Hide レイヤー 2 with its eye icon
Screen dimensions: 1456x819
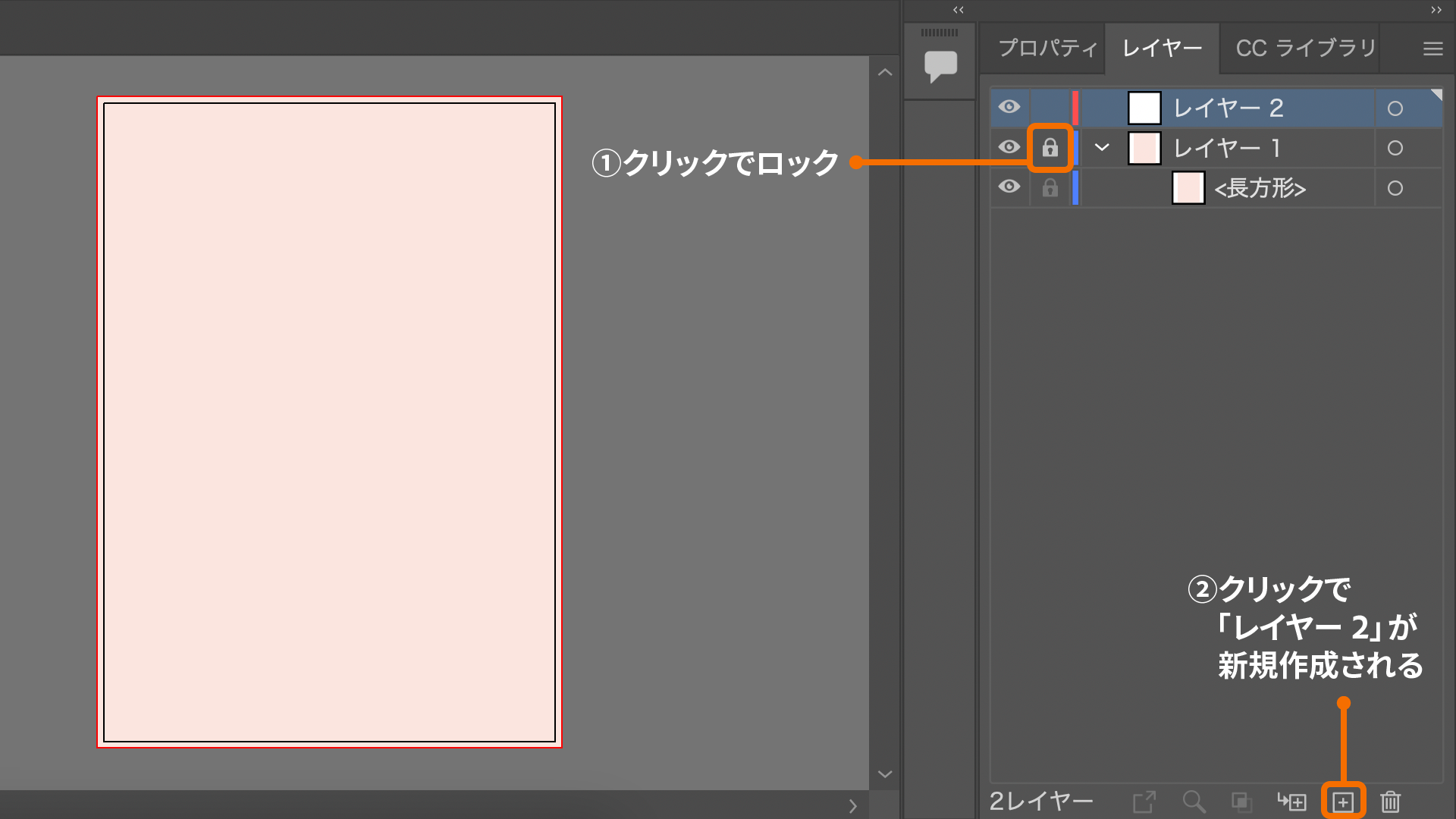point(1009,107)
